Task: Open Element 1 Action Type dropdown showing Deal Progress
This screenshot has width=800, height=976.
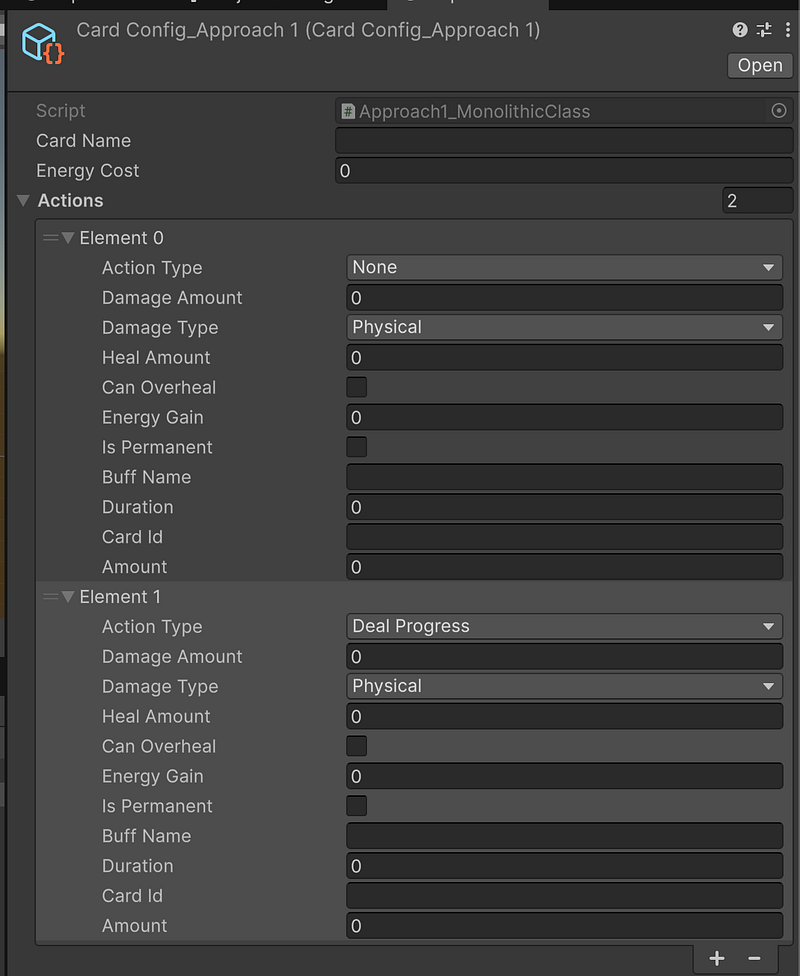Action: [564, 626]
